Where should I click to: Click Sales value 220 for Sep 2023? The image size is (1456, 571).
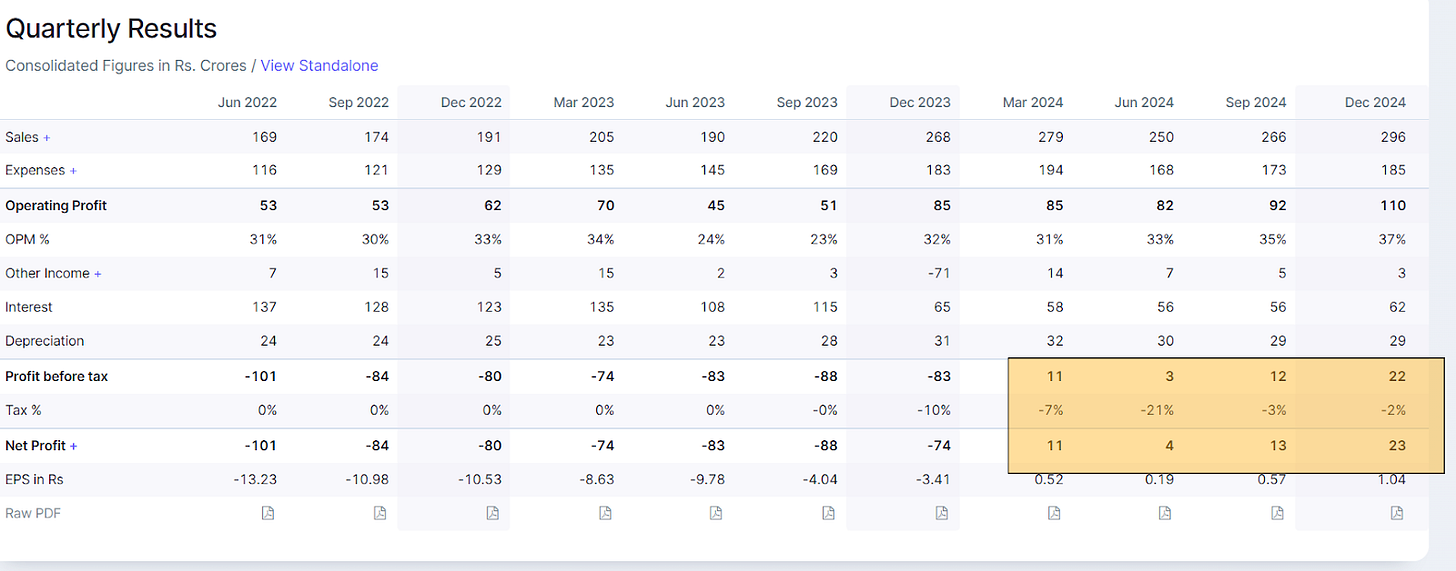point(825,137)
